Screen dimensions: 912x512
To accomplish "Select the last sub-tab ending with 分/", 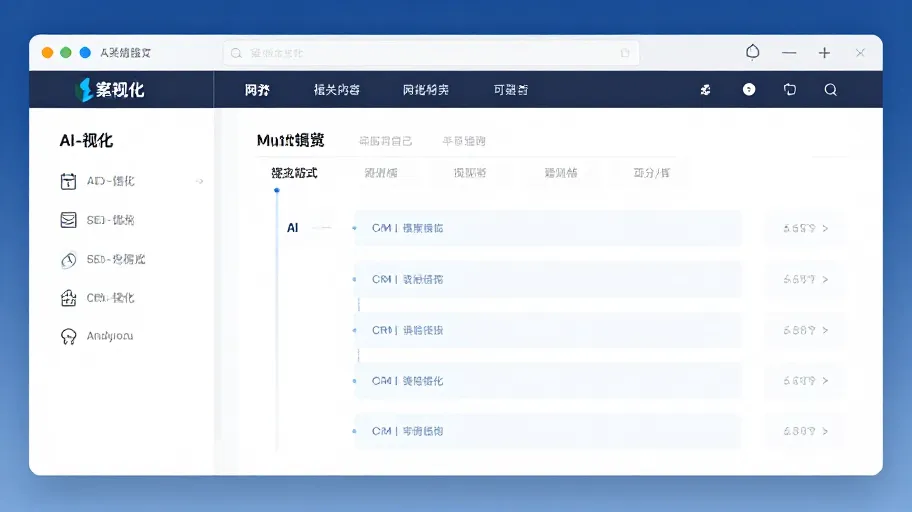I will (x=651, y=173).
